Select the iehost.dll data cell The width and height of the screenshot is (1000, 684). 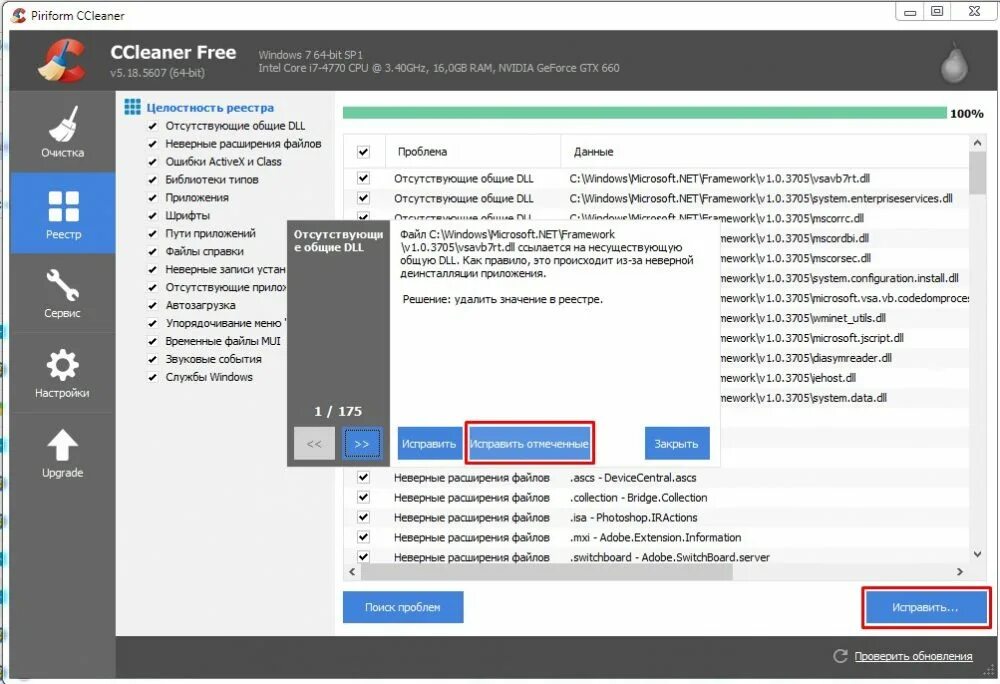point(788,378)
